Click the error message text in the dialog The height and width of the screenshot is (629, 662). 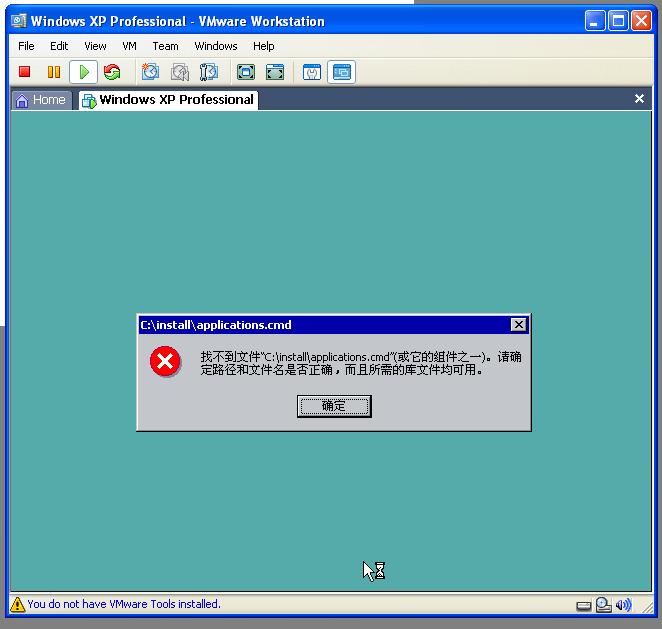361,363
